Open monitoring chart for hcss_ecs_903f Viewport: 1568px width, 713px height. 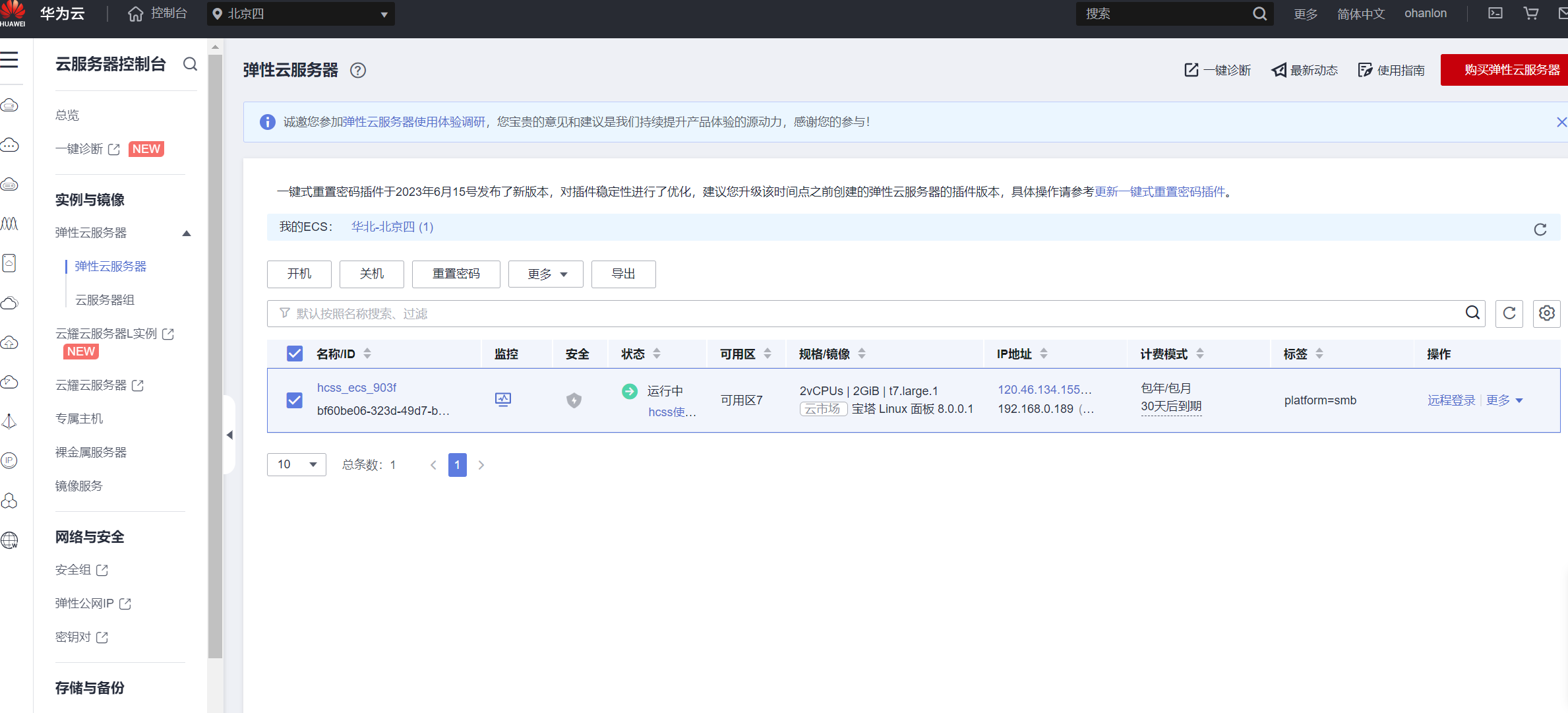[x=503, y=399]
